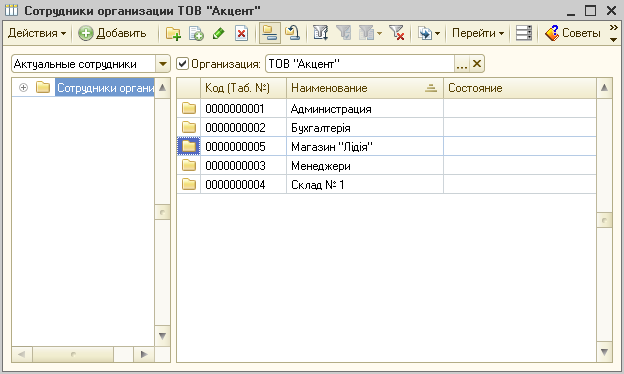This screenshot has height=374, width=624.
Task: Click tree panel scroll right arrow
Action: pos(144,354)
